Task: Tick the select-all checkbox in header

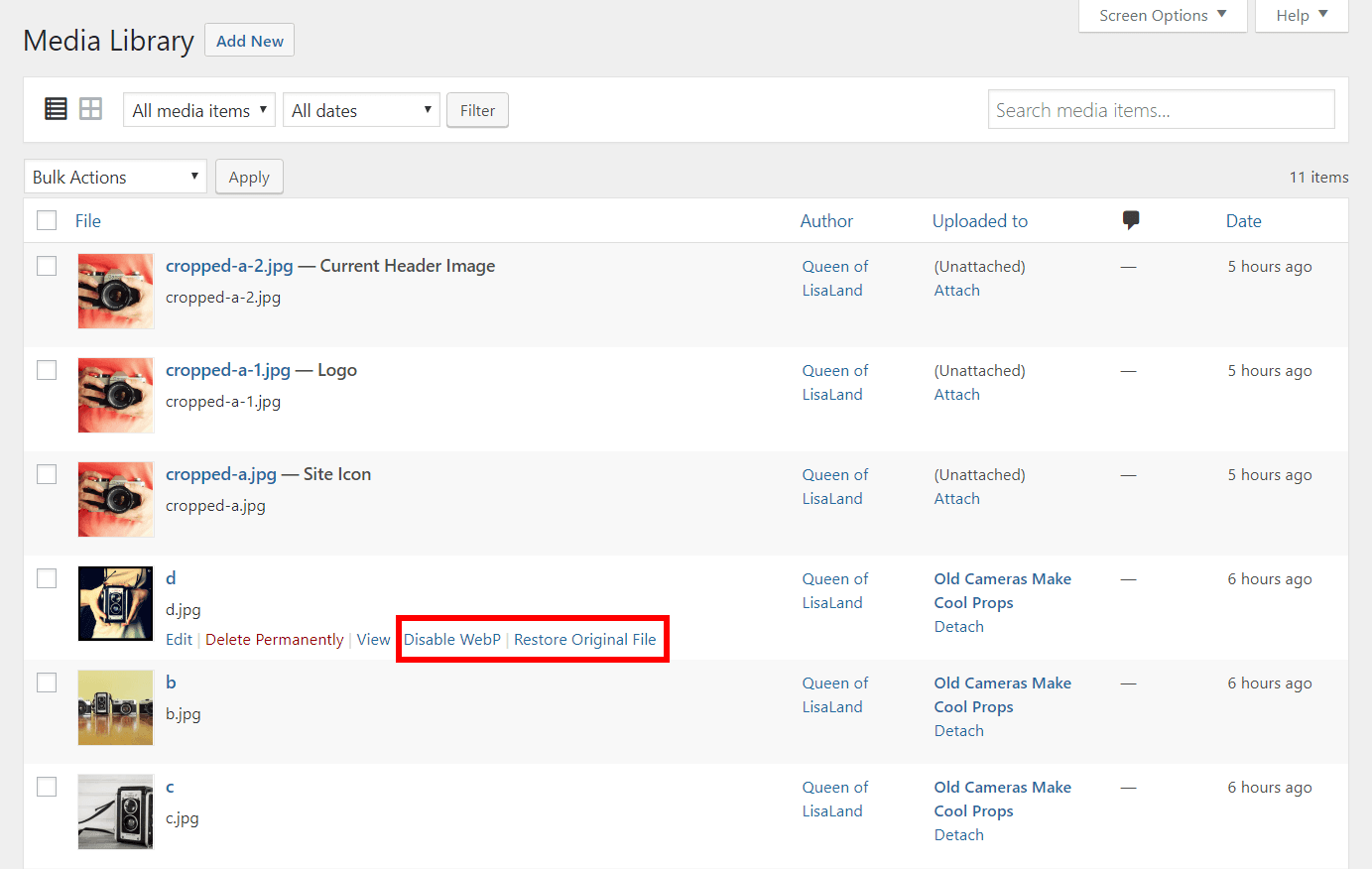Action: 47,220
